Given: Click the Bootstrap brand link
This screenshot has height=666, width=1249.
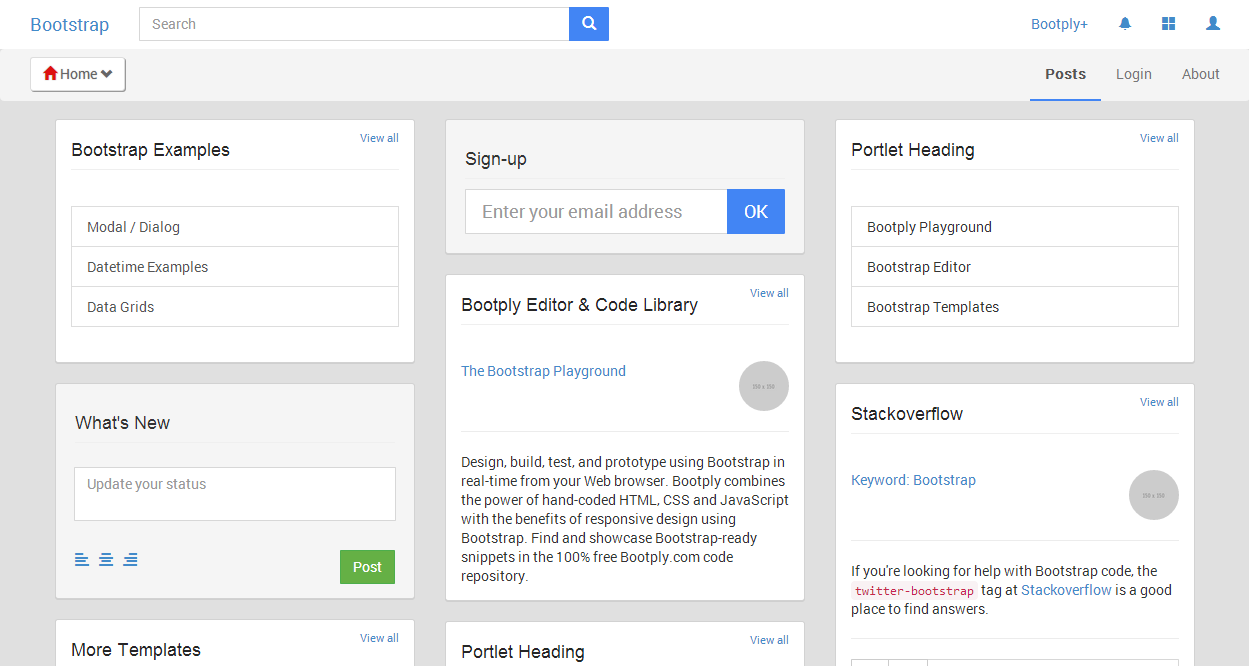Looking at the screenshot, I should click(69, 25).
